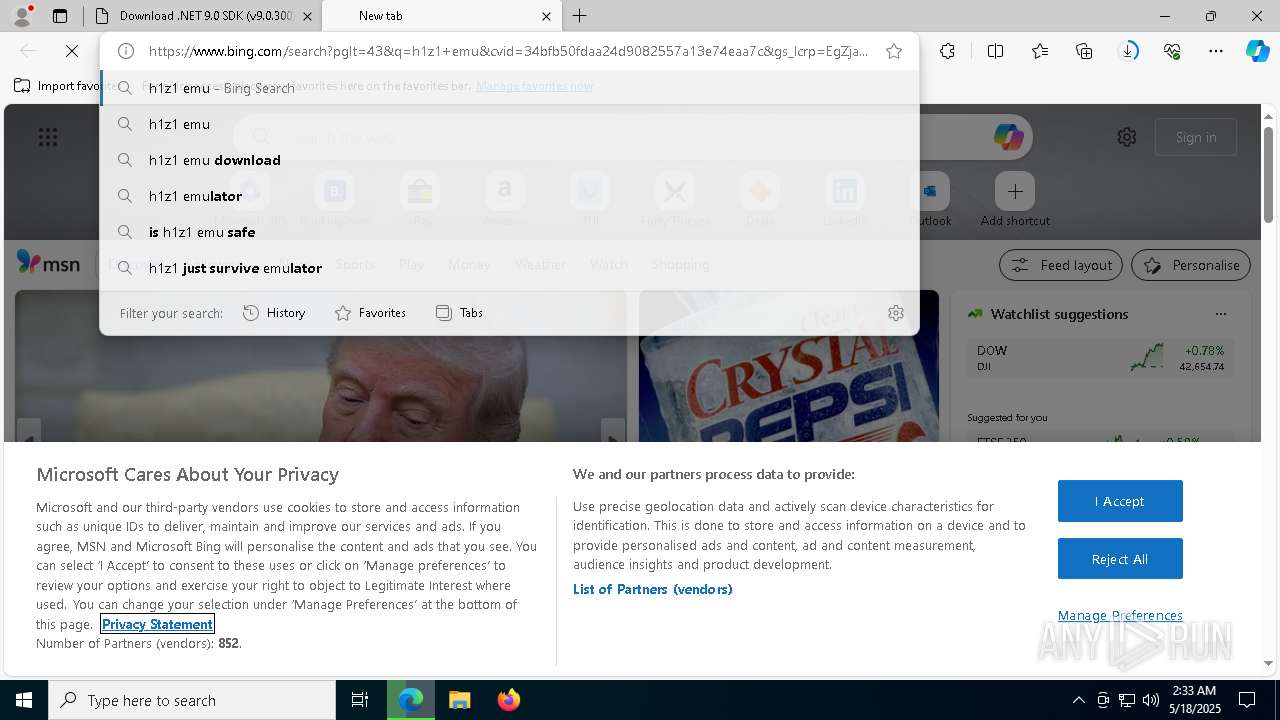Filter search by Favorites
Viewport: 1280px width, 720px height.
pos(370,313)
